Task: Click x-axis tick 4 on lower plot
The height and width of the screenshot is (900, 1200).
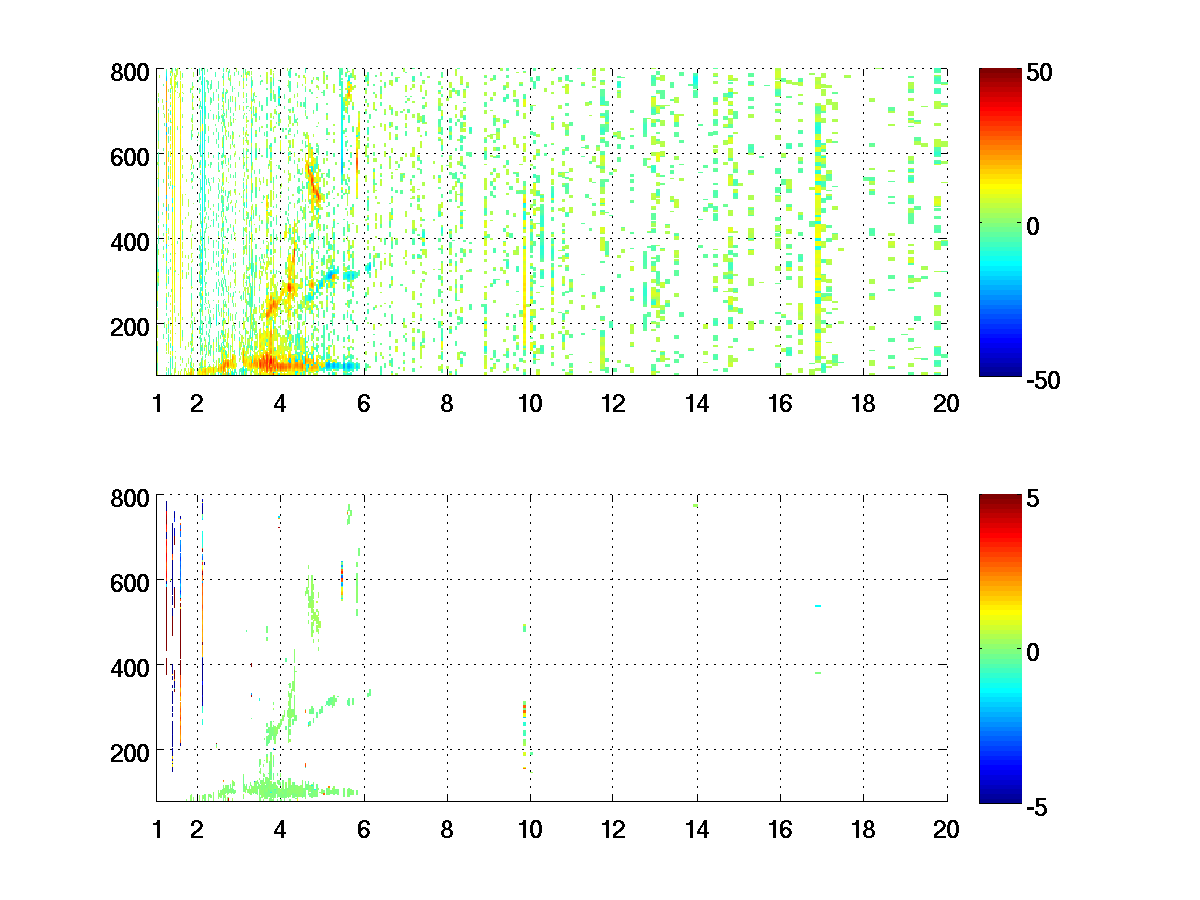Action: (x=281, y=829)
